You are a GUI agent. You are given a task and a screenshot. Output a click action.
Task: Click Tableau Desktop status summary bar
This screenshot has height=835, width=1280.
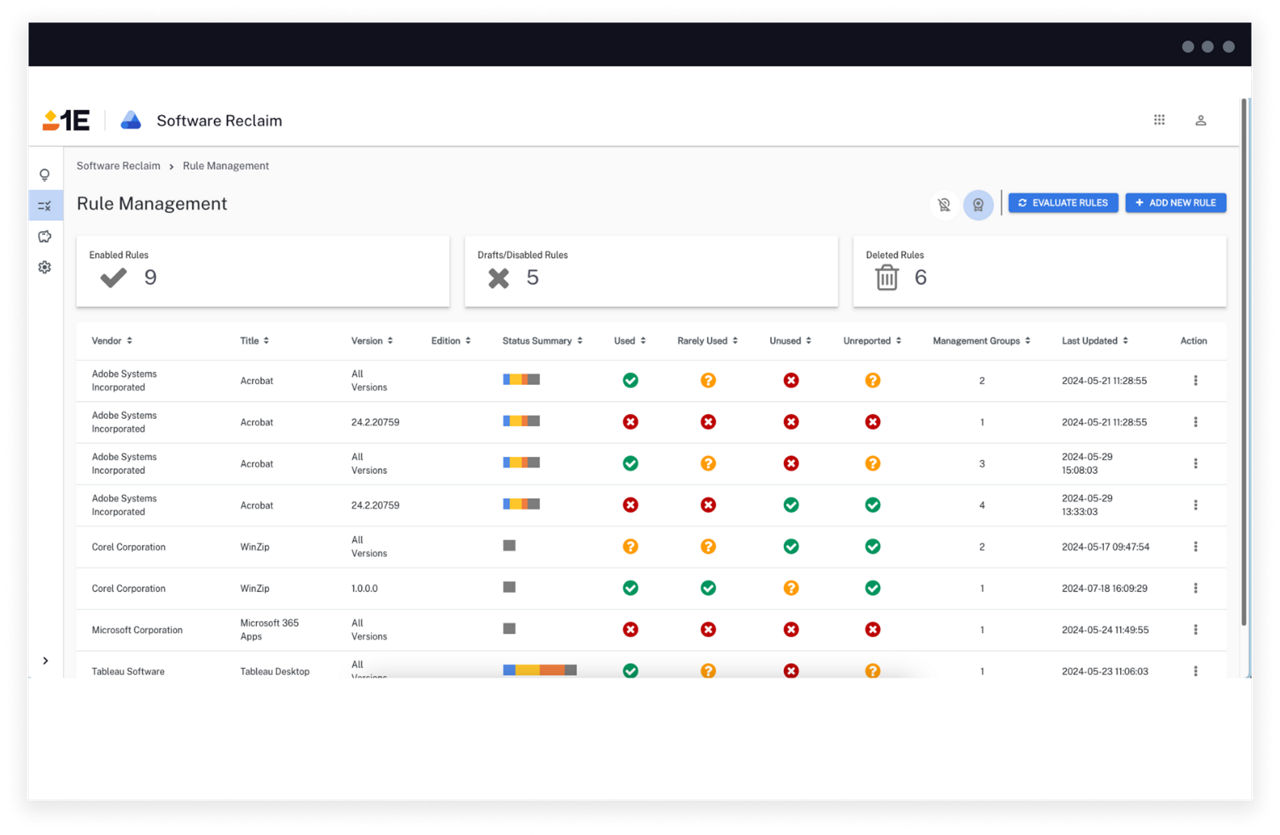coord(540,670)
